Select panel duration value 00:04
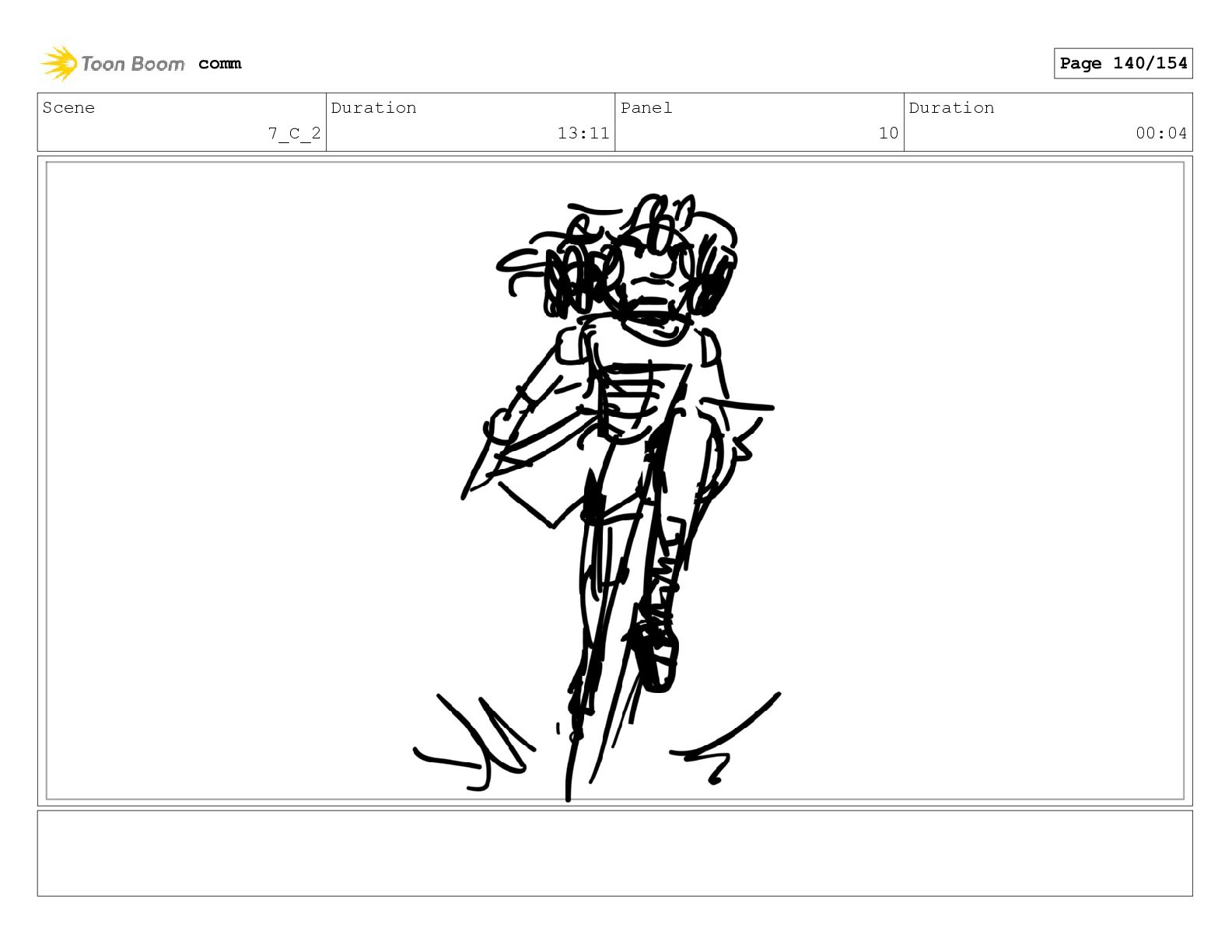The height and width of the screenshot is (952, 1232). [1161, 133]
